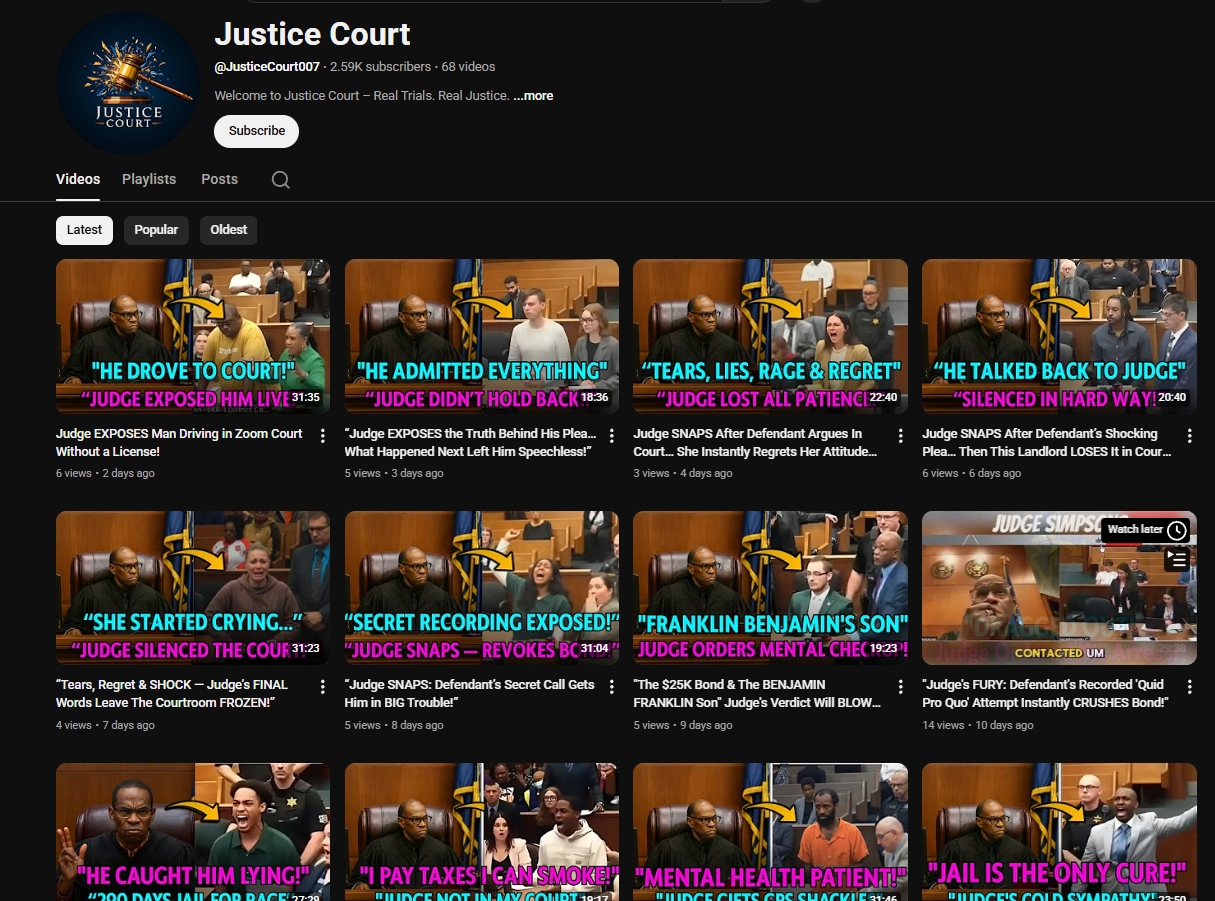
Task: Switch to the Playlists tab
Action: click(x=149, y=179)
